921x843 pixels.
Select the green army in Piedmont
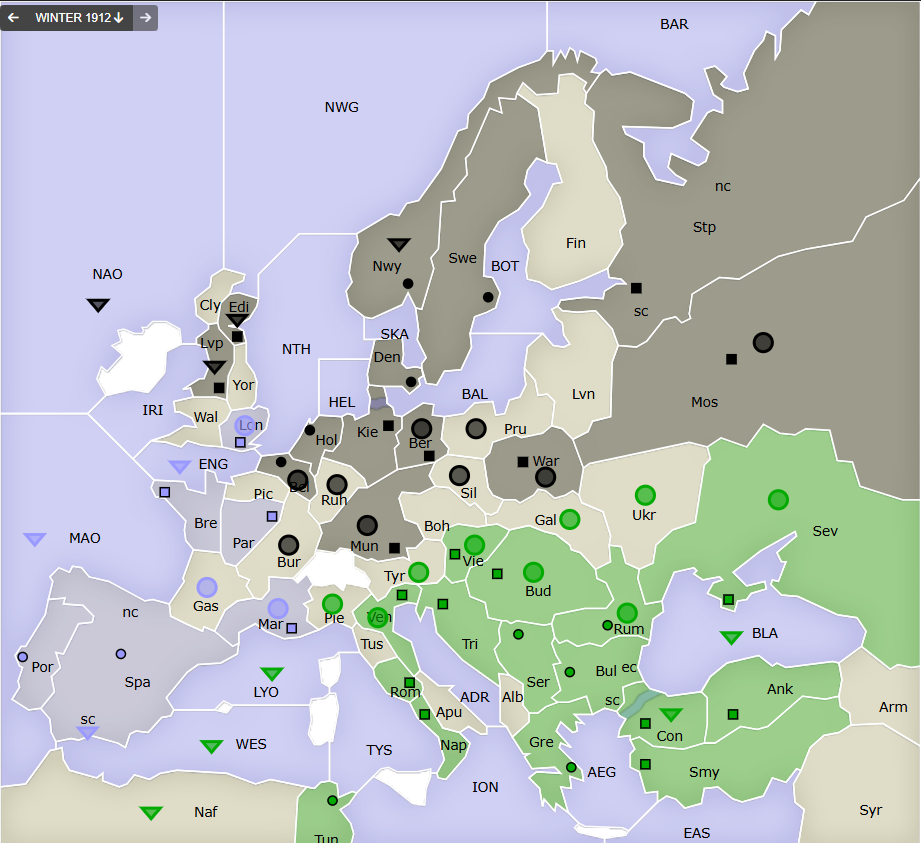pyautogui.click(x=332, y=604)
